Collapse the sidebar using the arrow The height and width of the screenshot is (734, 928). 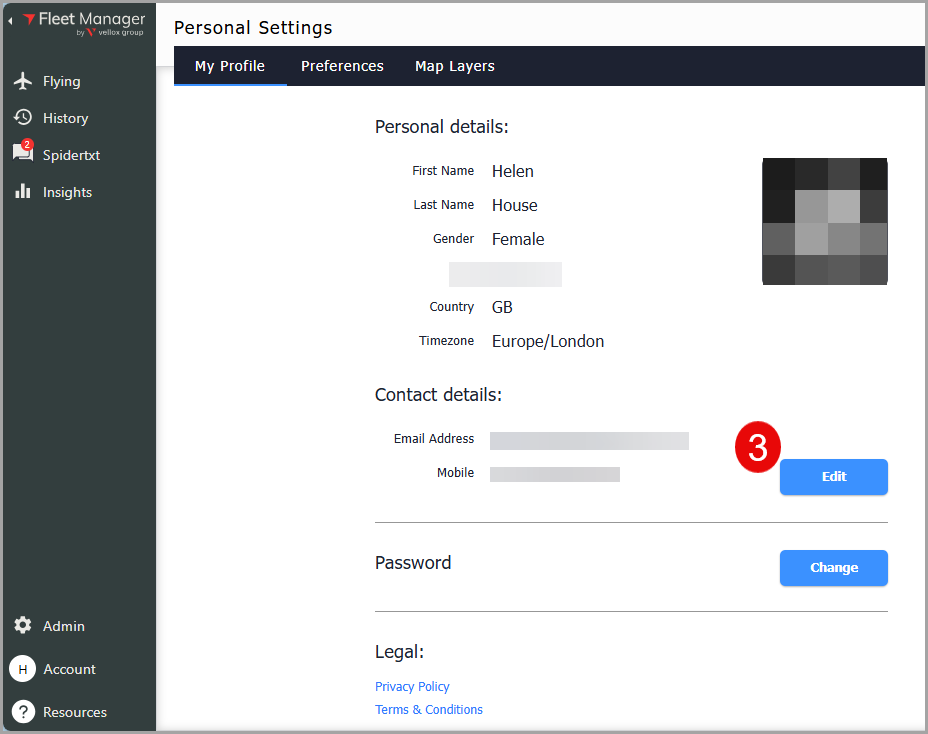tap(11, 20)
